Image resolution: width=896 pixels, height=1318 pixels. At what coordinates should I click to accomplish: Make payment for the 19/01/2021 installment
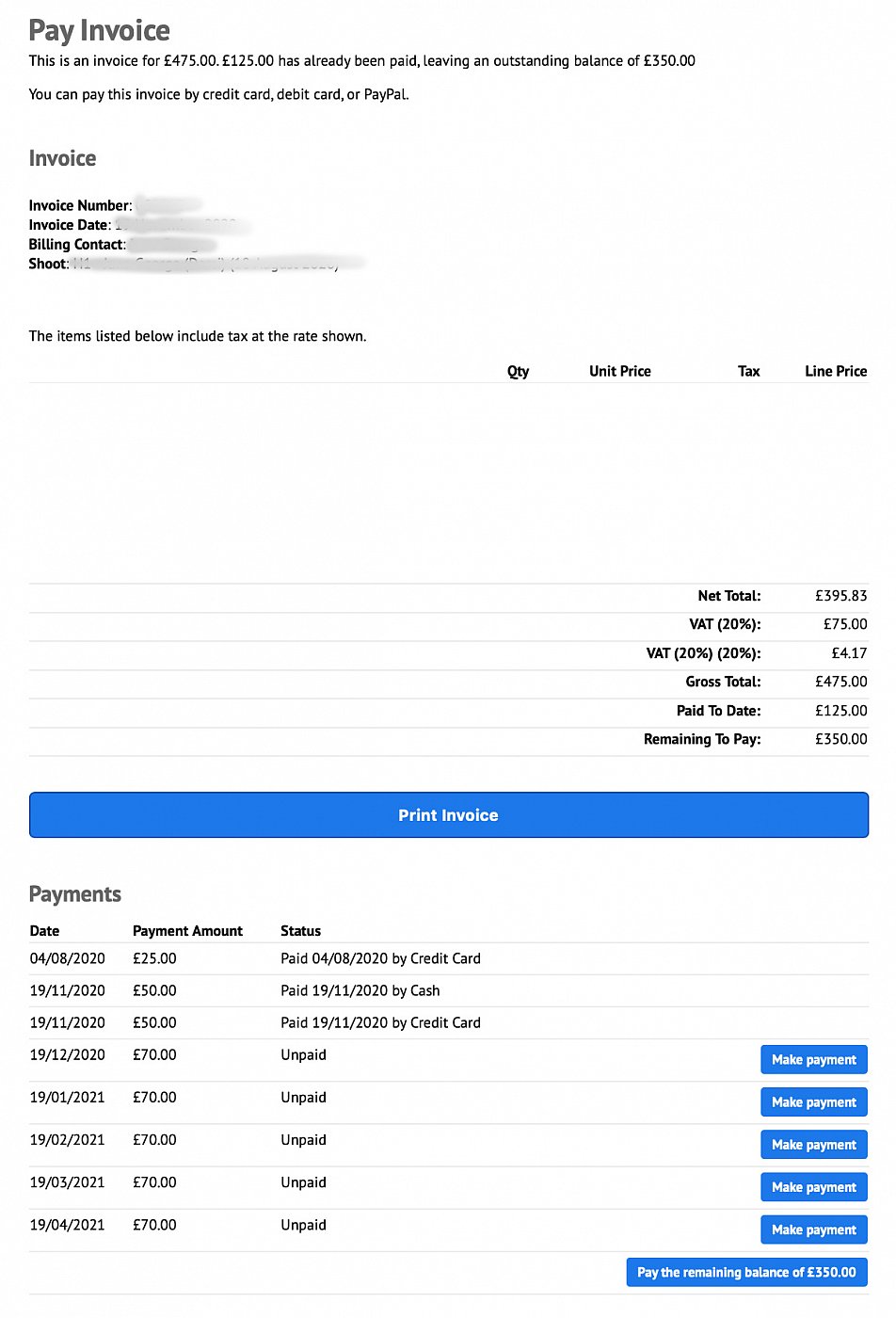[813, 1101]
